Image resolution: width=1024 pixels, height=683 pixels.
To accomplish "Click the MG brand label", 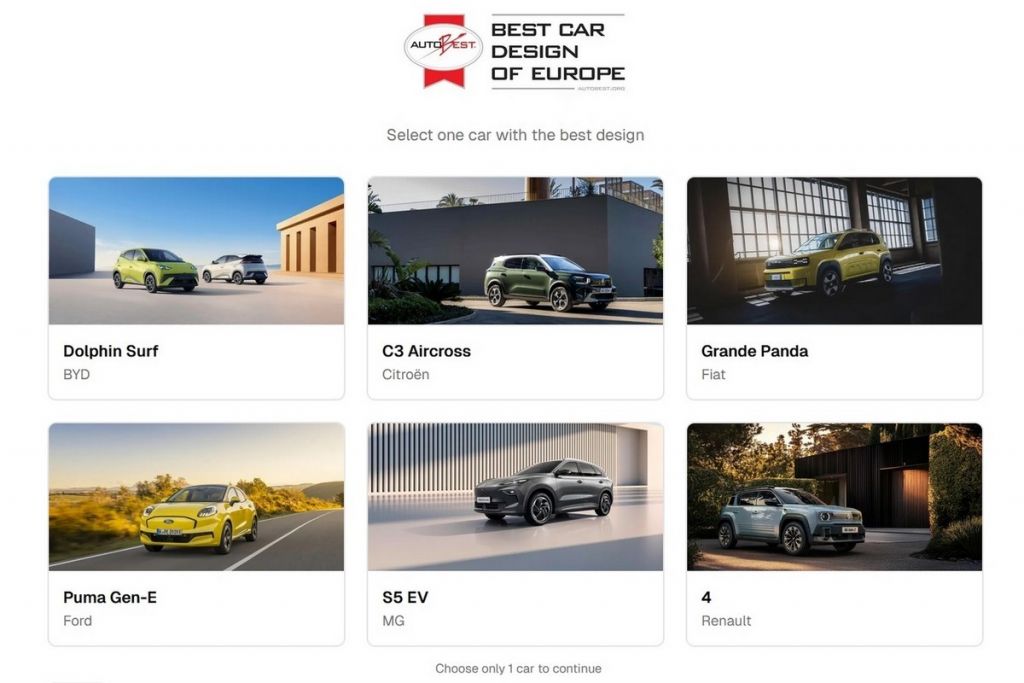I will click(393, 621).
